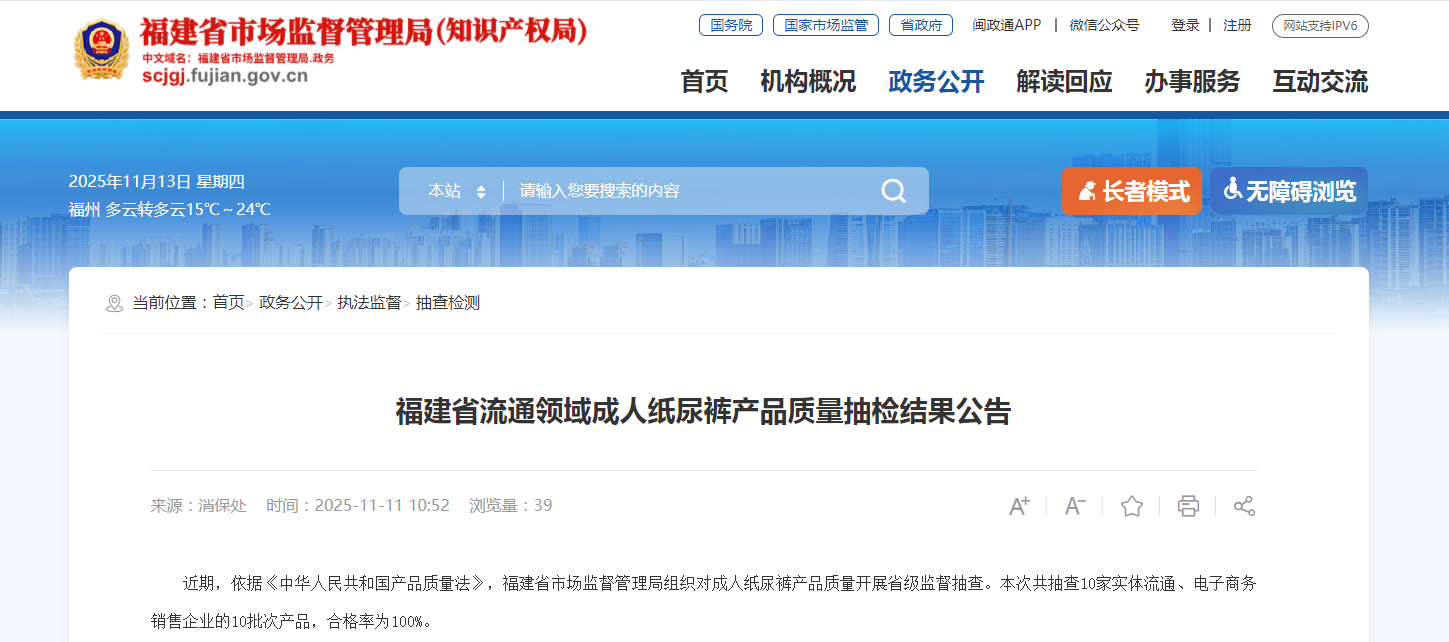Open the 国家市场监管 link
Screen dimensions: 1449x642
click(x=826, y=25)
